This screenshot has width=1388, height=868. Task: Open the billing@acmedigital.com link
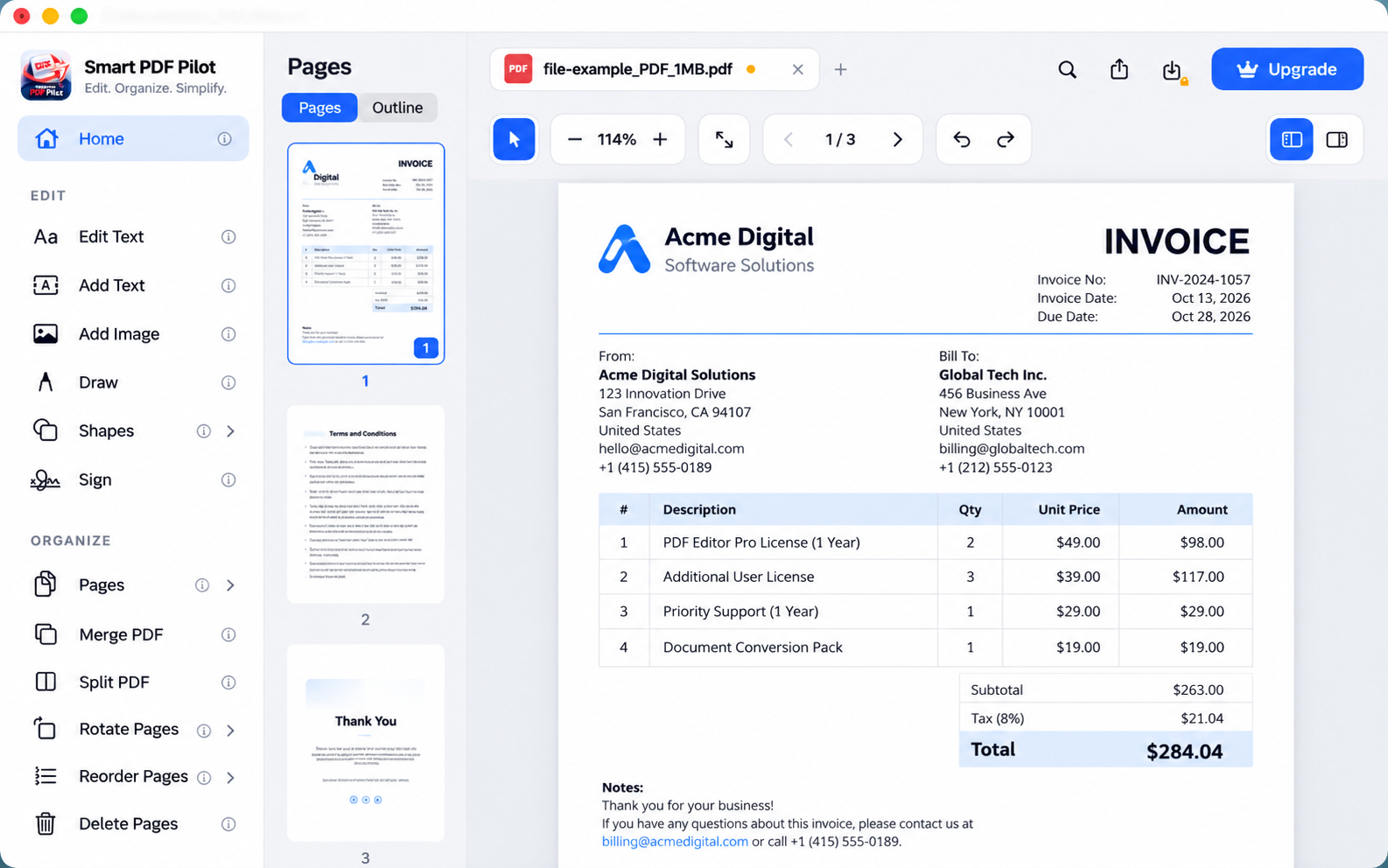[675, 841]
